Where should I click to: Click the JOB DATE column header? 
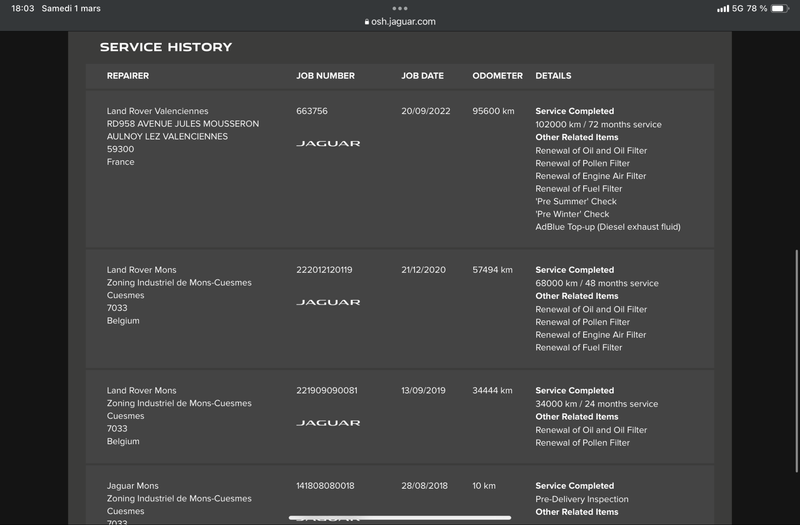tap(422, 76)
